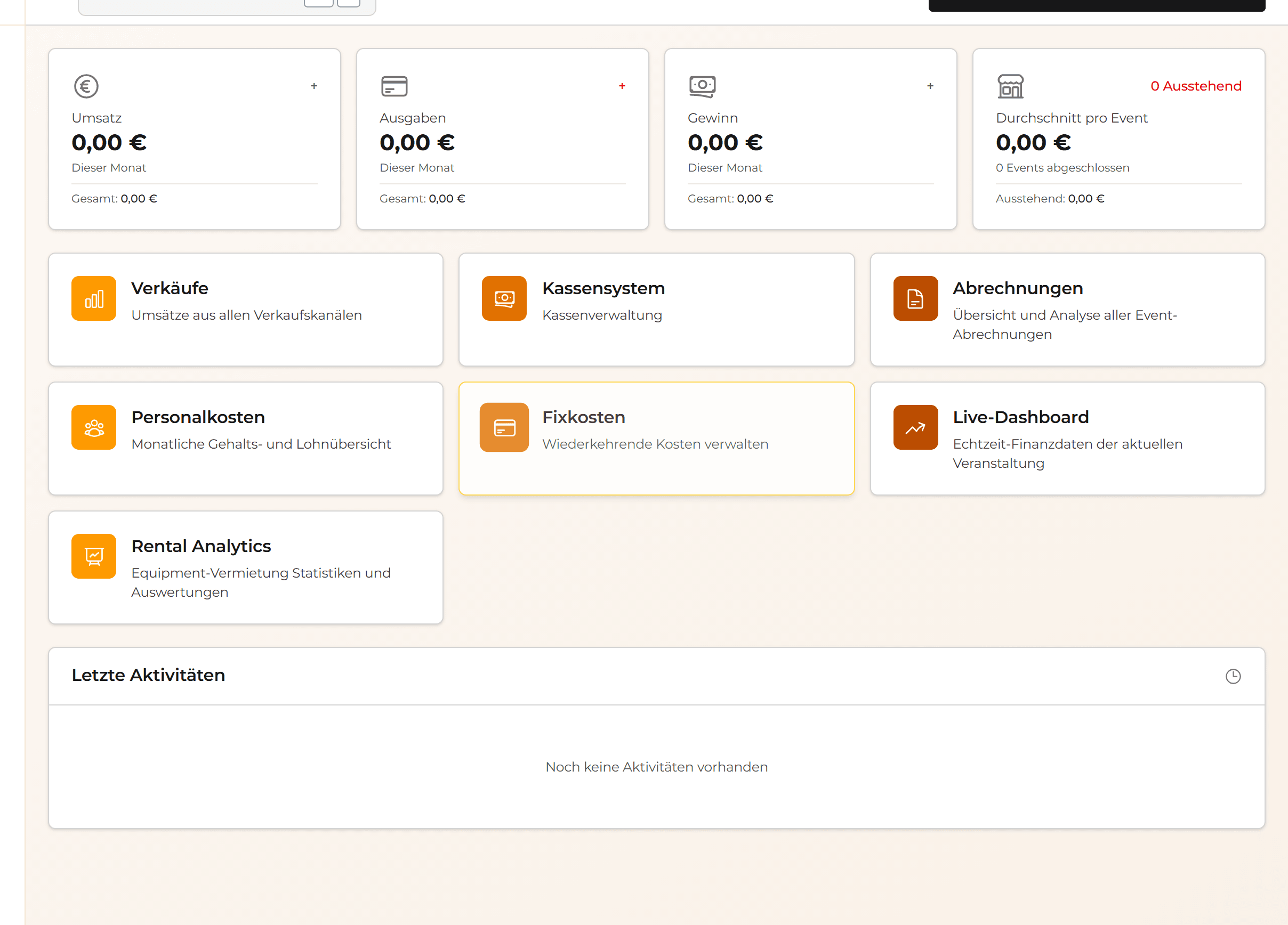This screenshot has height=925, width=1288.
Task: Click the plus sign on Umsatz card
Action: [x=314, y=86]
